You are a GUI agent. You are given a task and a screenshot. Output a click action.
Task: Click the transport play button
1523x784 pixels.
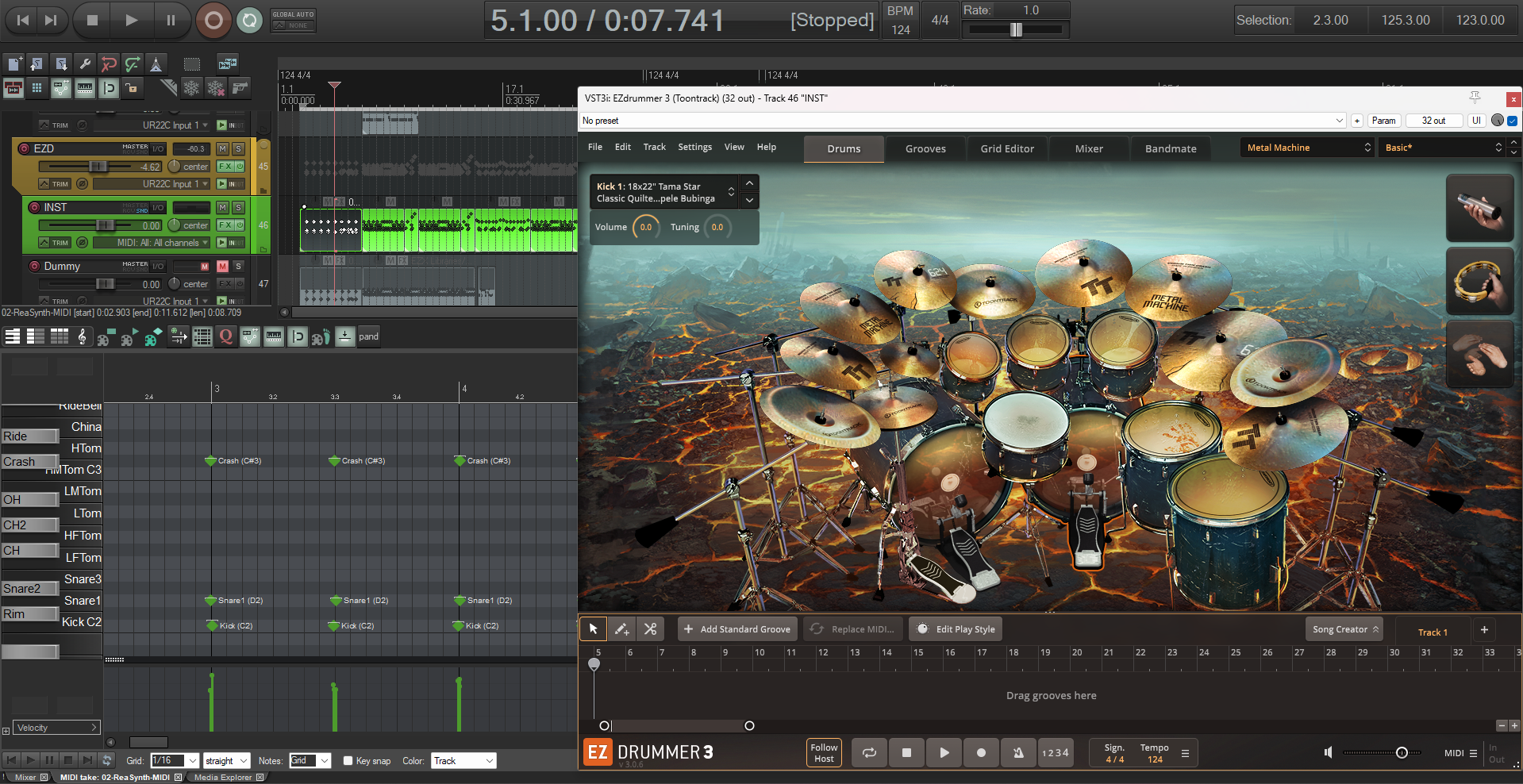click(132, 21)
